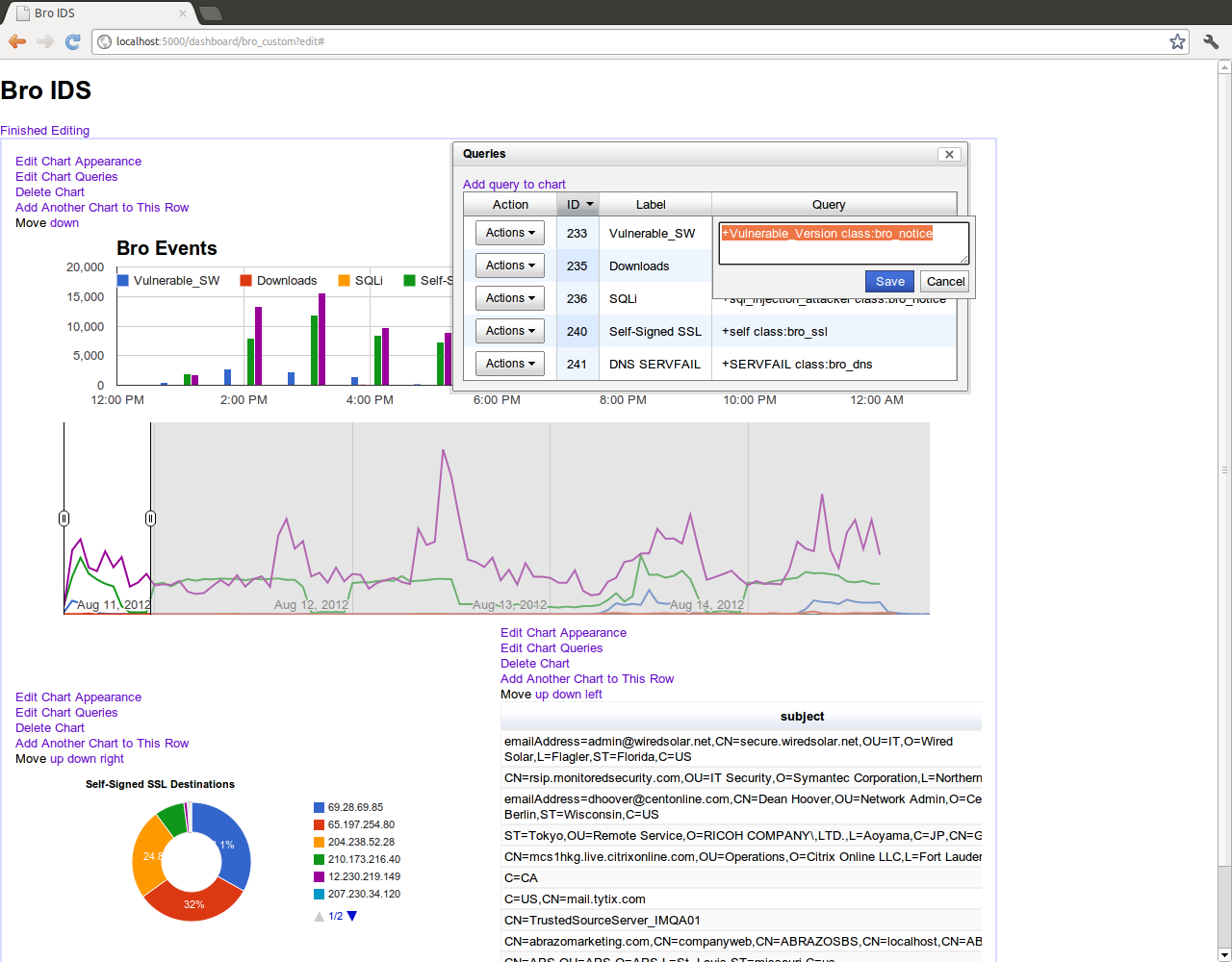Viewport: 1232px width, 962px height.
Task: Open the Actions menu for DNS SERVFAIL query
Action: click(x=509, y=363)
